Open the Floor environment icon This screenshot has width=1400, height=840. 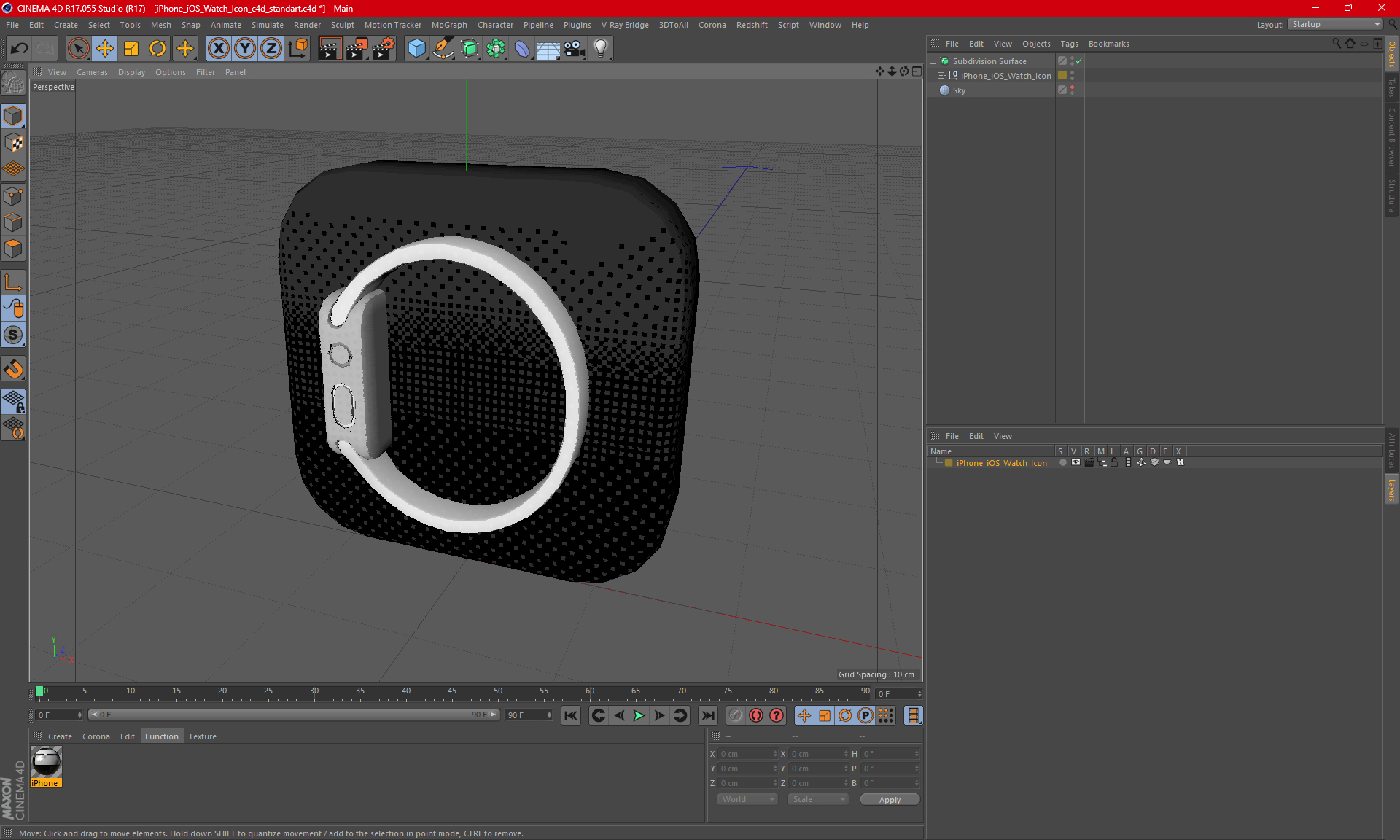[x=548, y=49]
